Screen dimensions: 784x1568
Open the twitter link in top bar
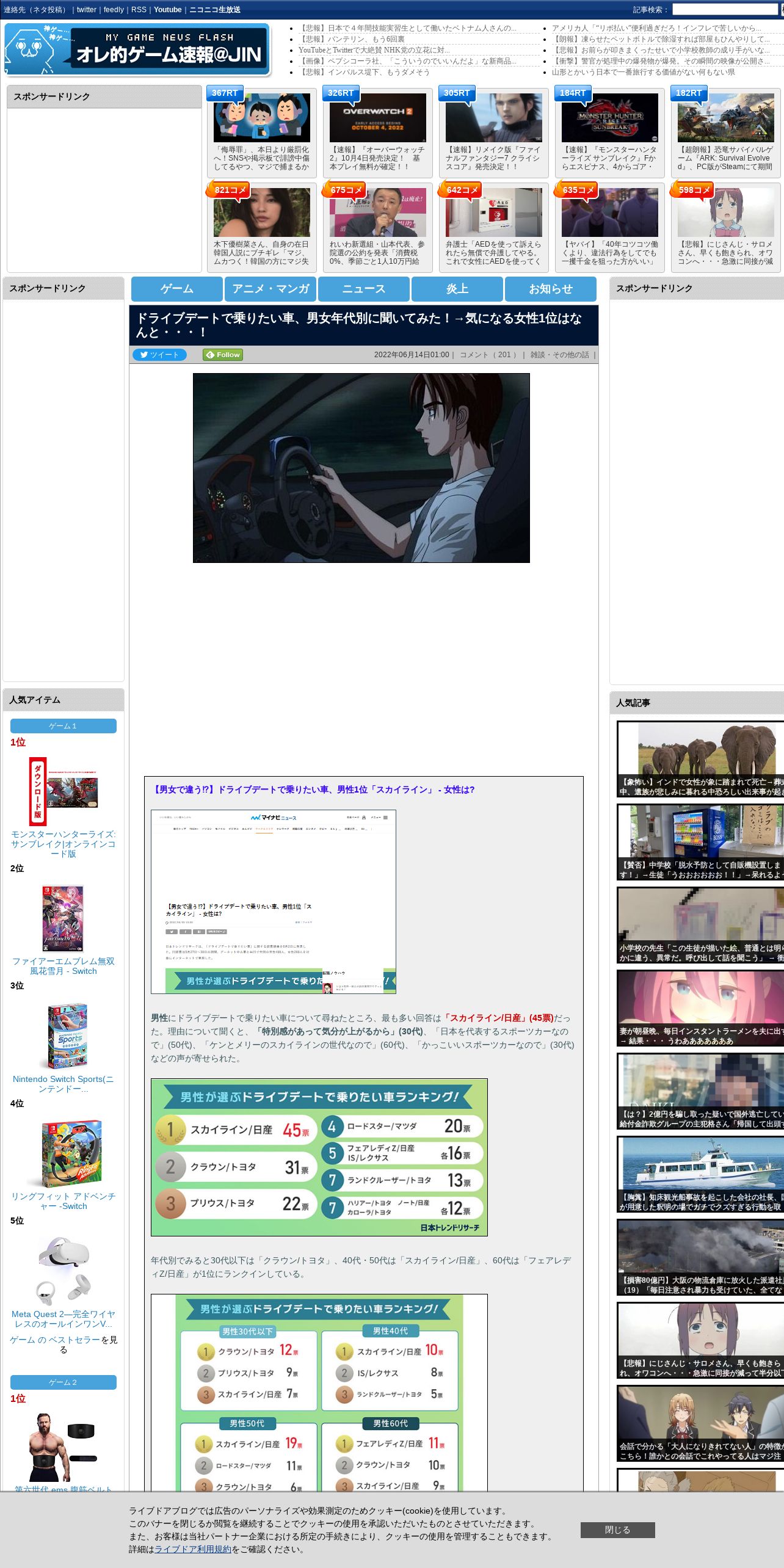(x=87, y=10)
